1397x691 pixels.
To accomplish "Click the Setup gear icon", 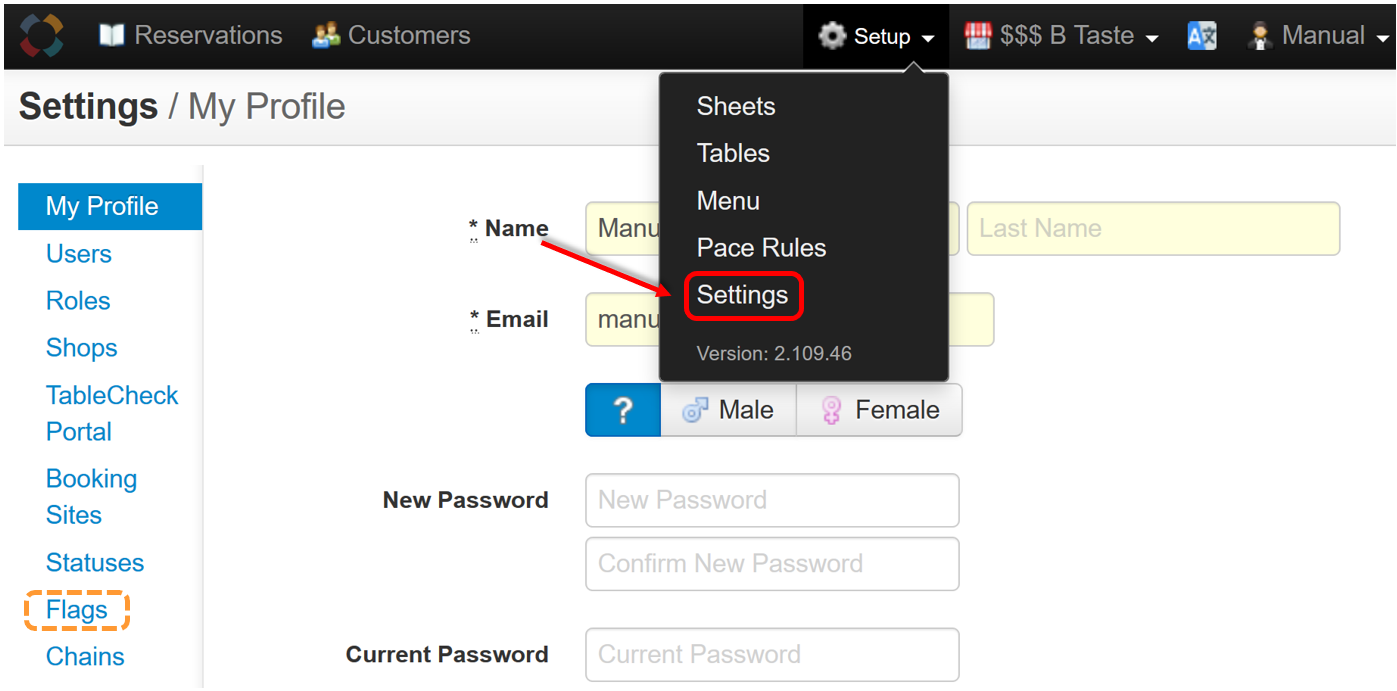I will (x=831, y=37).
